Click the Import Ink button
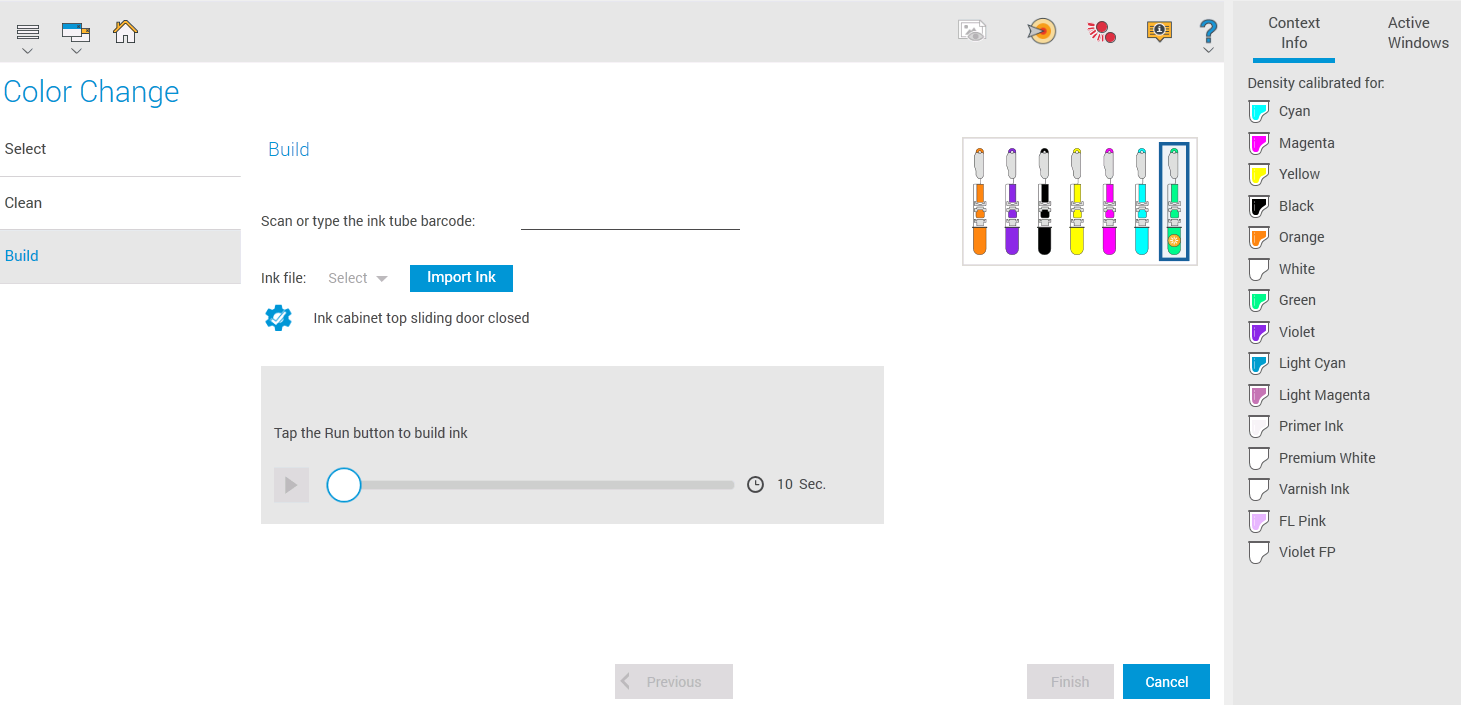This screenshot has width=1461, height=705. [x=461, y=278]
